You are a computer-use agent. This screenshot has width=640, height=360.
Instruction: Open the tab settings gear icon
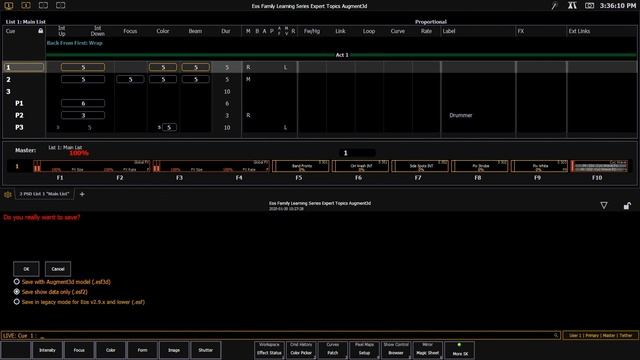pyautogui.click(x=7, y=194)
